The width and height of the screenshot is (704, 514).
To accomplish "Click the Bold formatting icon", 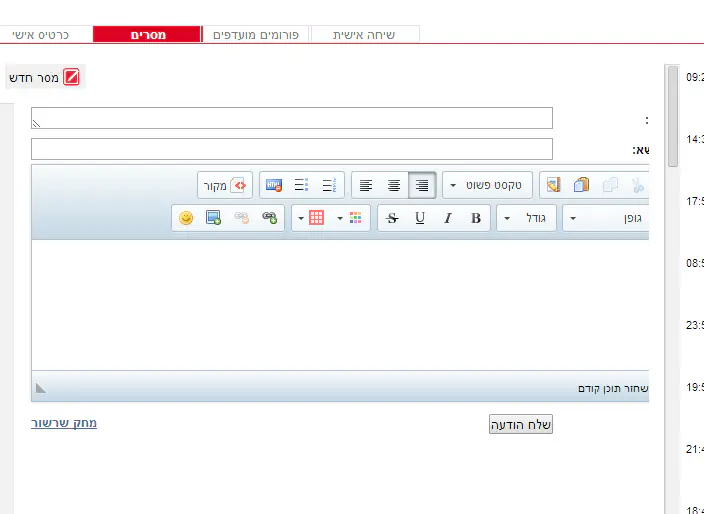I will pyautogui.click(x=476, y=218).
